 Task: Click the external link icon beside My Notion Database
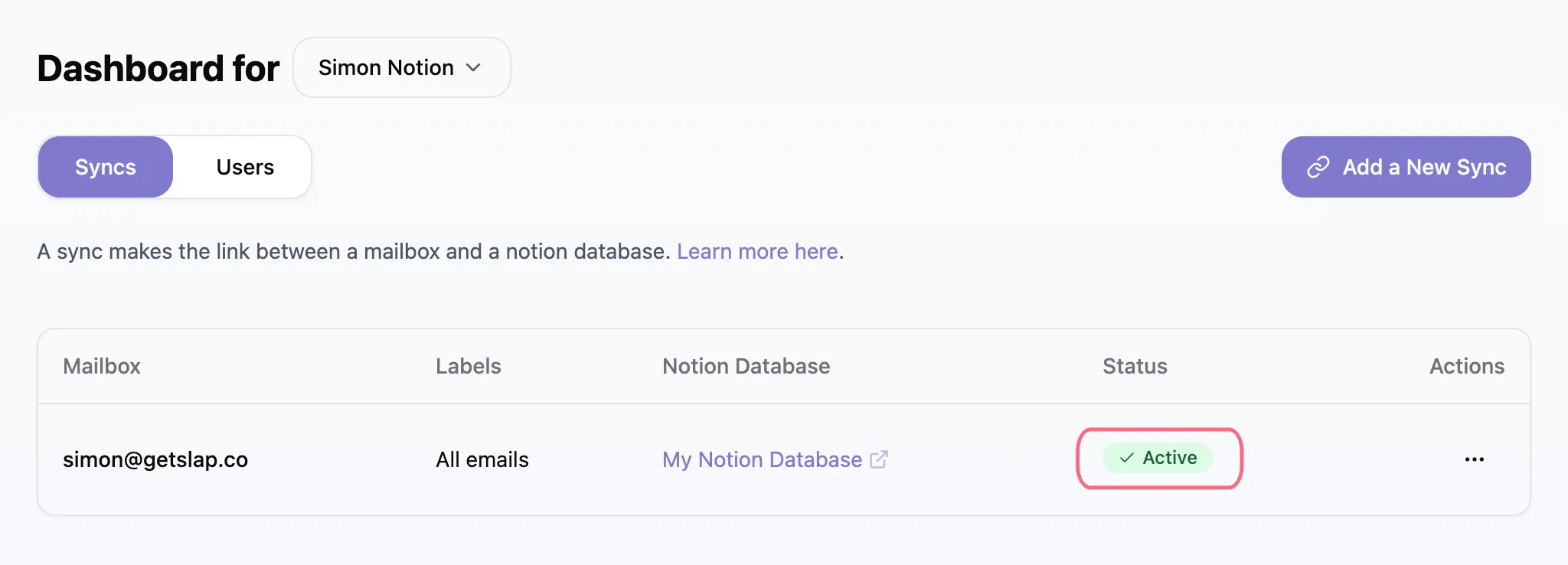879,459
